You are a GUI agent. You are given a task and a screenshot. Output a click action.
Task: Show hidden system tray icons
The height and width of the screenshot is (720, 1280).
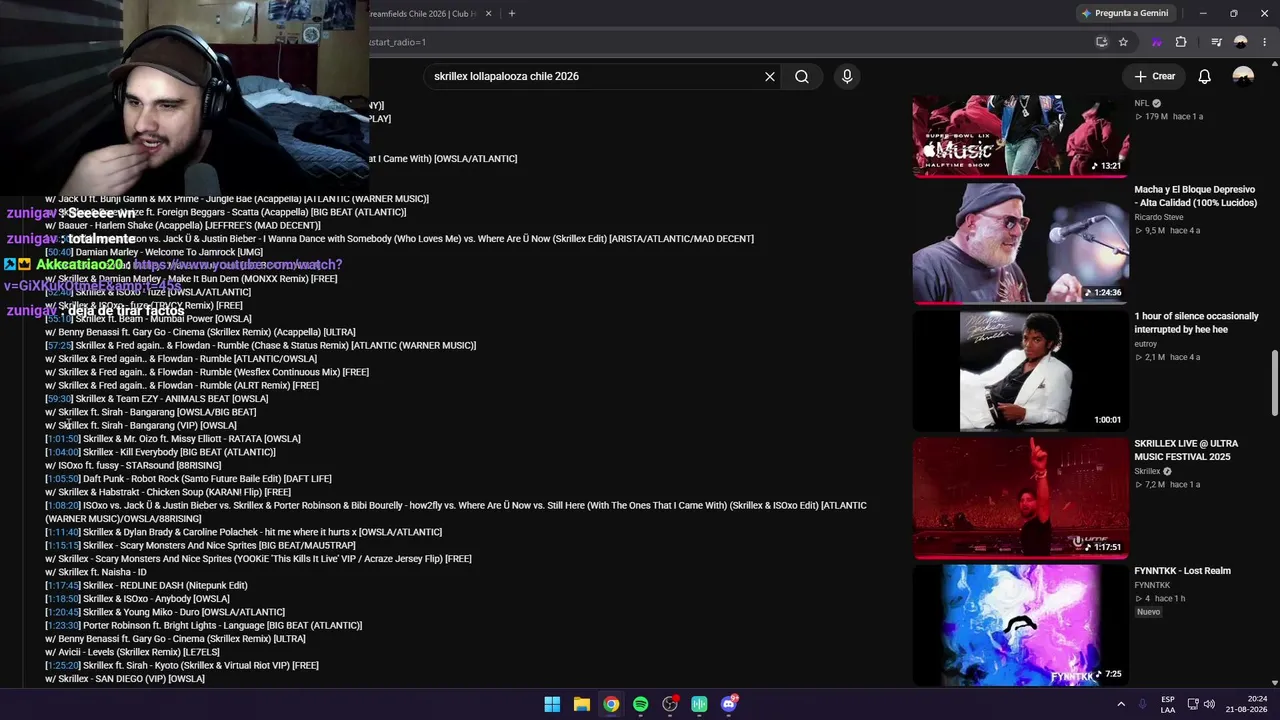(1121, 704)
